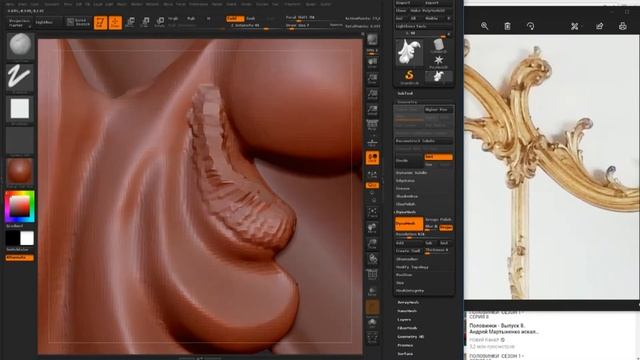This screenshot has width=640, height=360.
Task: Open the empty texture selector
Action: [x=20, y=140]
